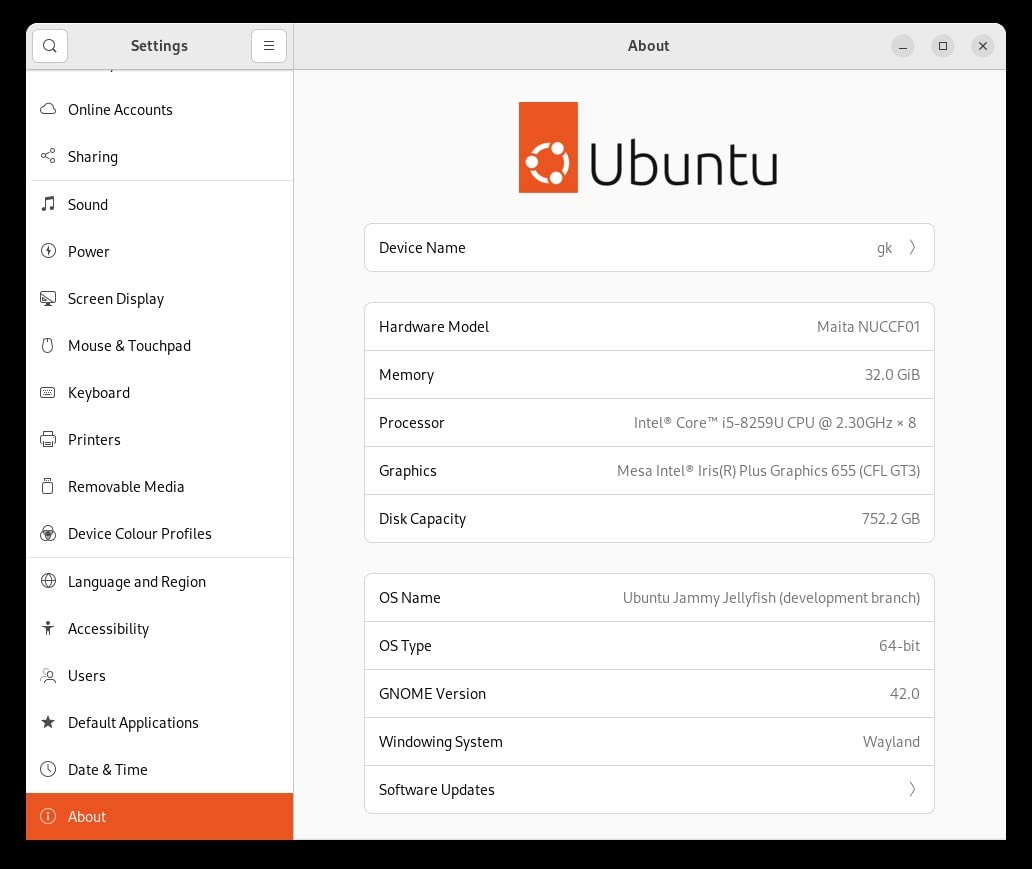
Task: Select Device Colour Profiles label
Action: tap(140, 534)
